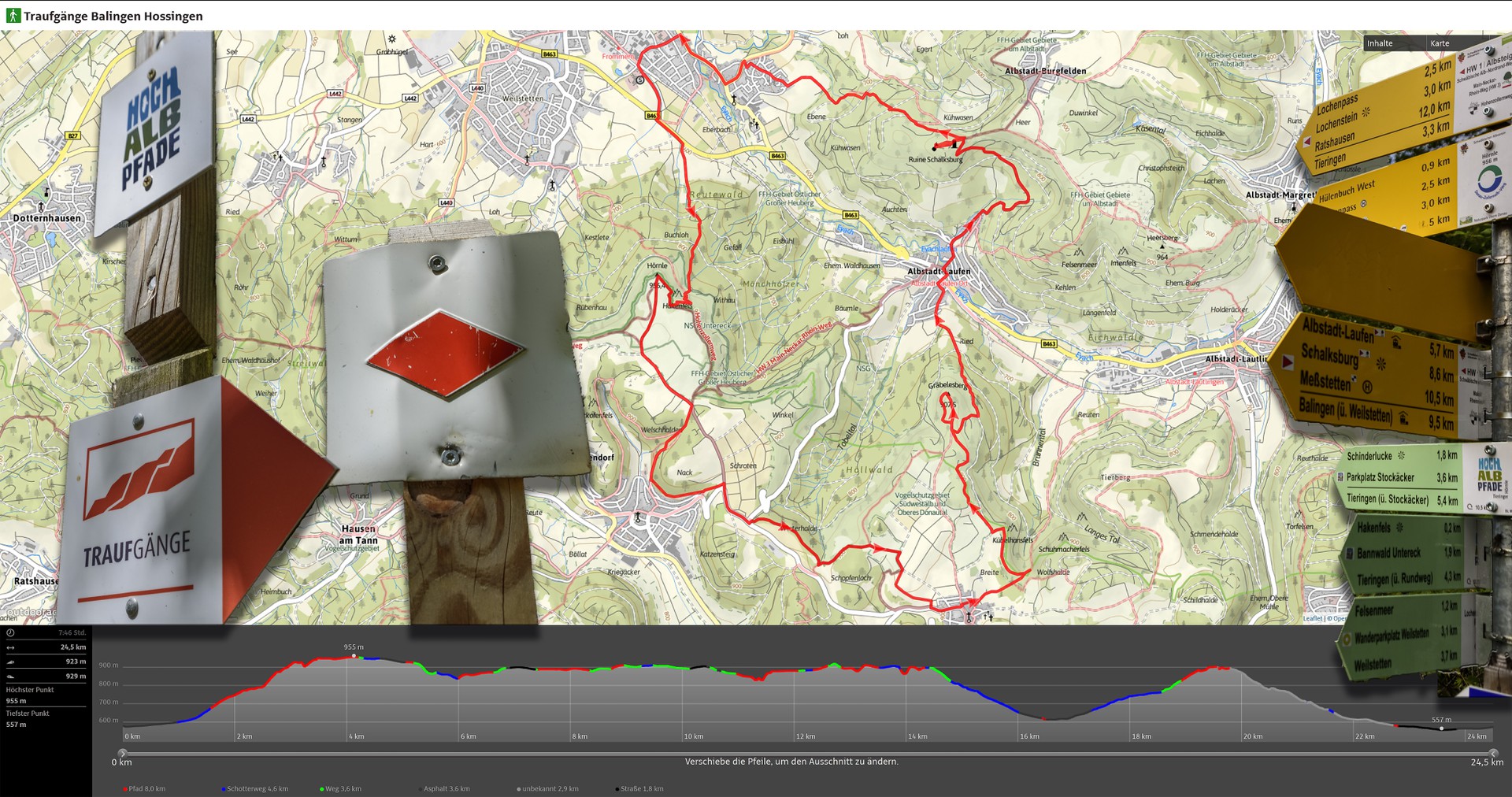This screenshot has height=797, width=1512.
Task: Click the Asphalt 3,6 km legend entry
Action: [445, 788]
